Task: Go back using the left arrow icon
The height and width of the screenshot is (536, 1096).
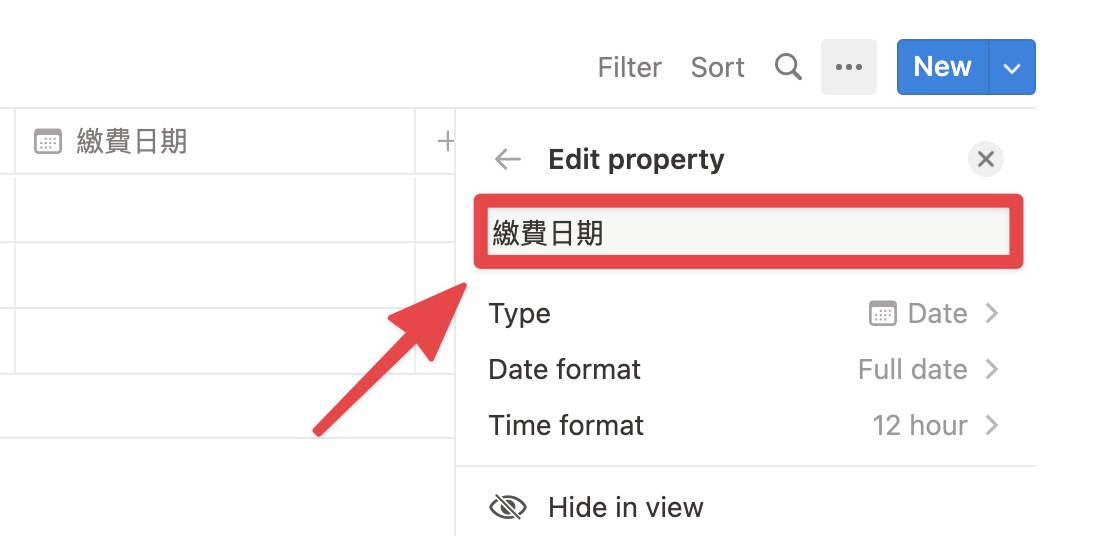Action: [507, 159]
